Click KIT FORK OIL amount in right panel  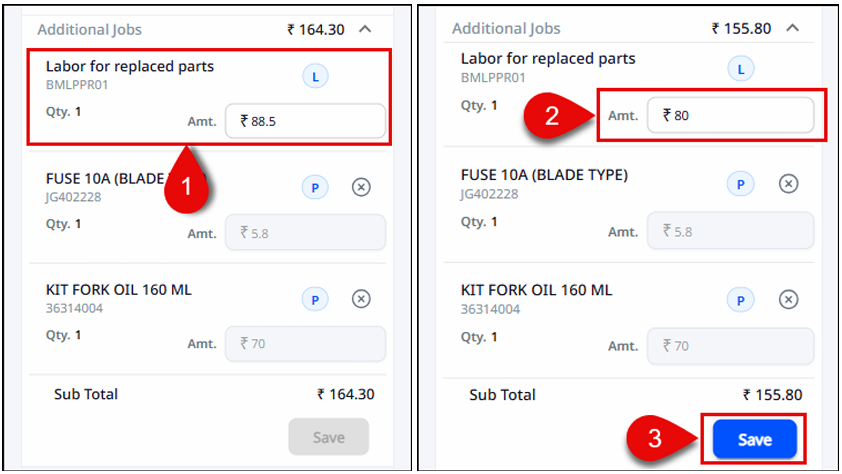730,346
